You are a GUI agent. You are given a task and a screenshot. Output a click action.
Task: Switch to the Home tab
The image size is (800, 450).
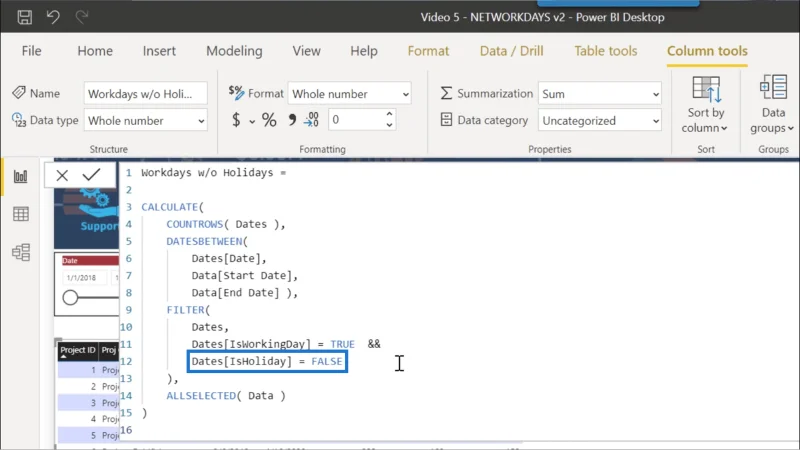tap(95, 51)
